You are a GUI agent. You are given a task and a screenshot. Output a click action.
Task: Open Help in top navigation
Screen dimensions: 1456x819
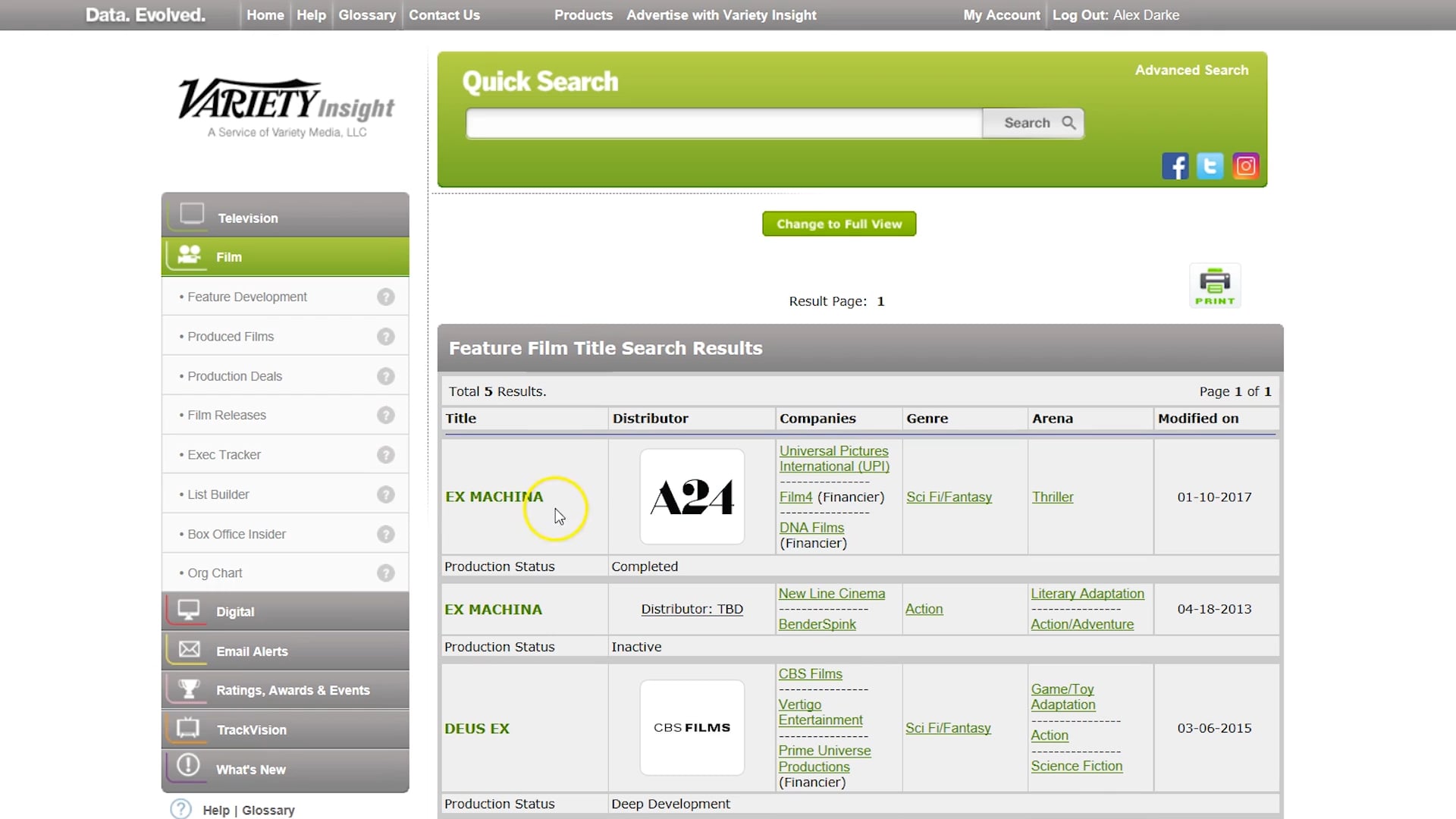(x=311, y=15)
